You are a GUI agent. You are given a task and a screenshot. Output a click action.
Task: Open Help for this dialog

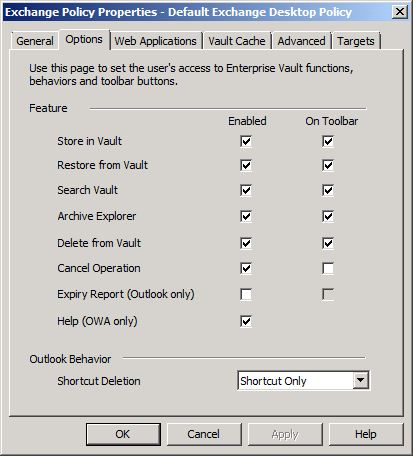(366, 434)
